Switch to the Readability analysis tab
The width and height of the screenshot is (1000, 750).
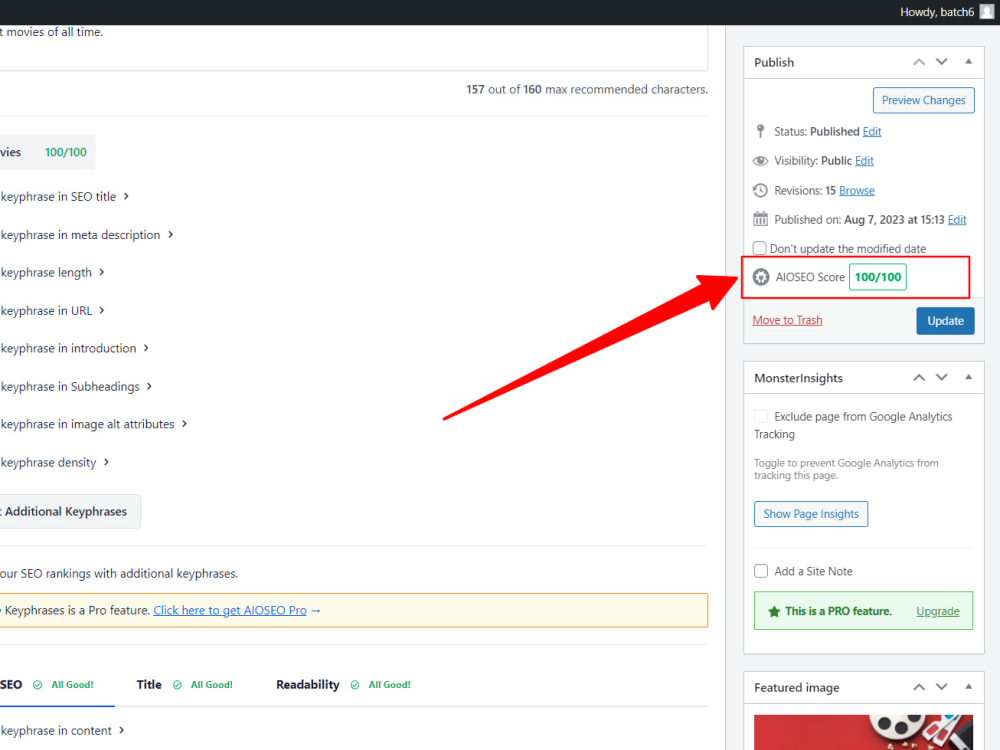(x=343, y=684)
